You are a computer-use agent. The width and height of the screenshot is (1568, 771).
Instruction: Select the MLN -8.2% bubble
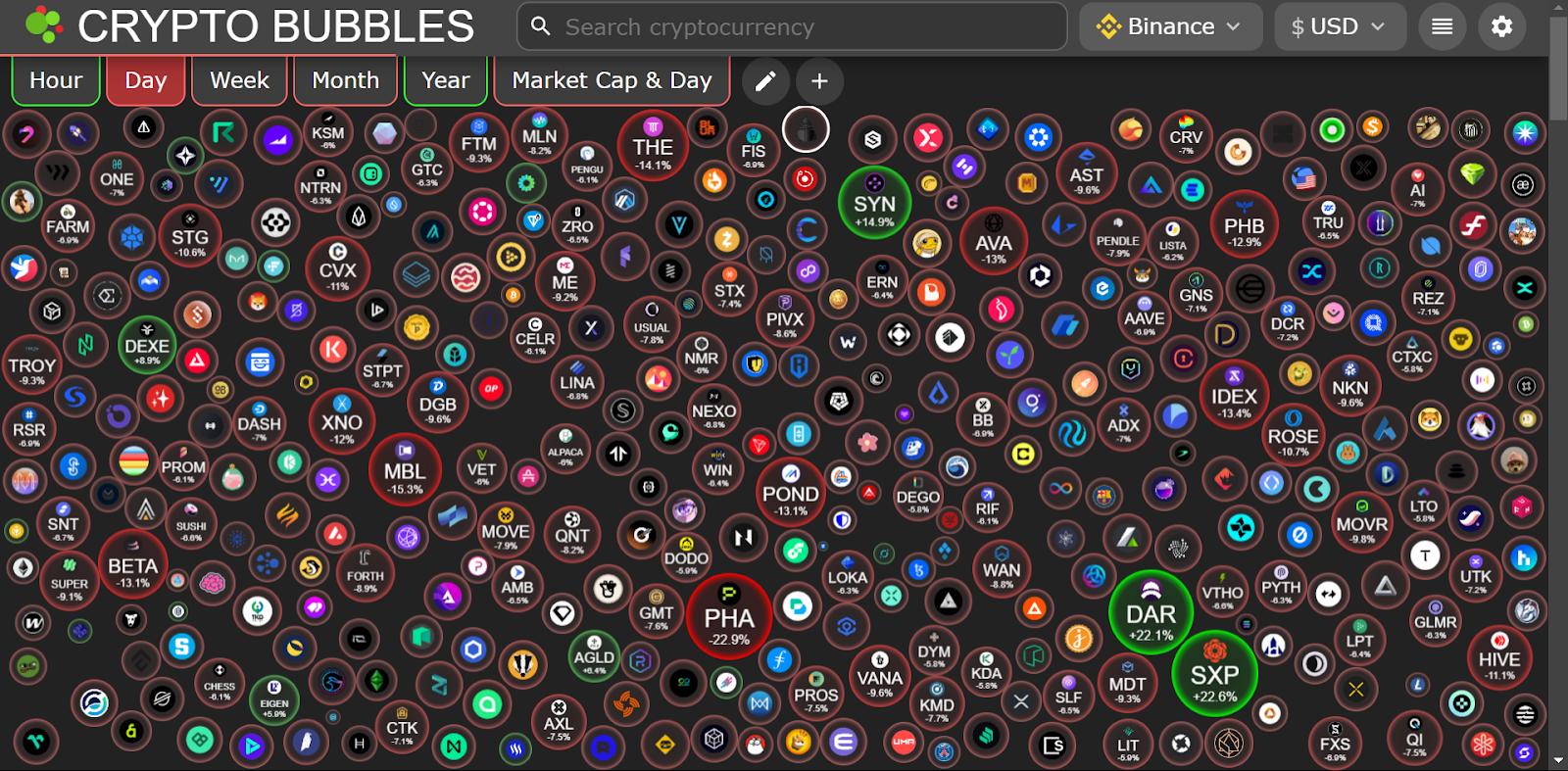[x=540, y=135]
